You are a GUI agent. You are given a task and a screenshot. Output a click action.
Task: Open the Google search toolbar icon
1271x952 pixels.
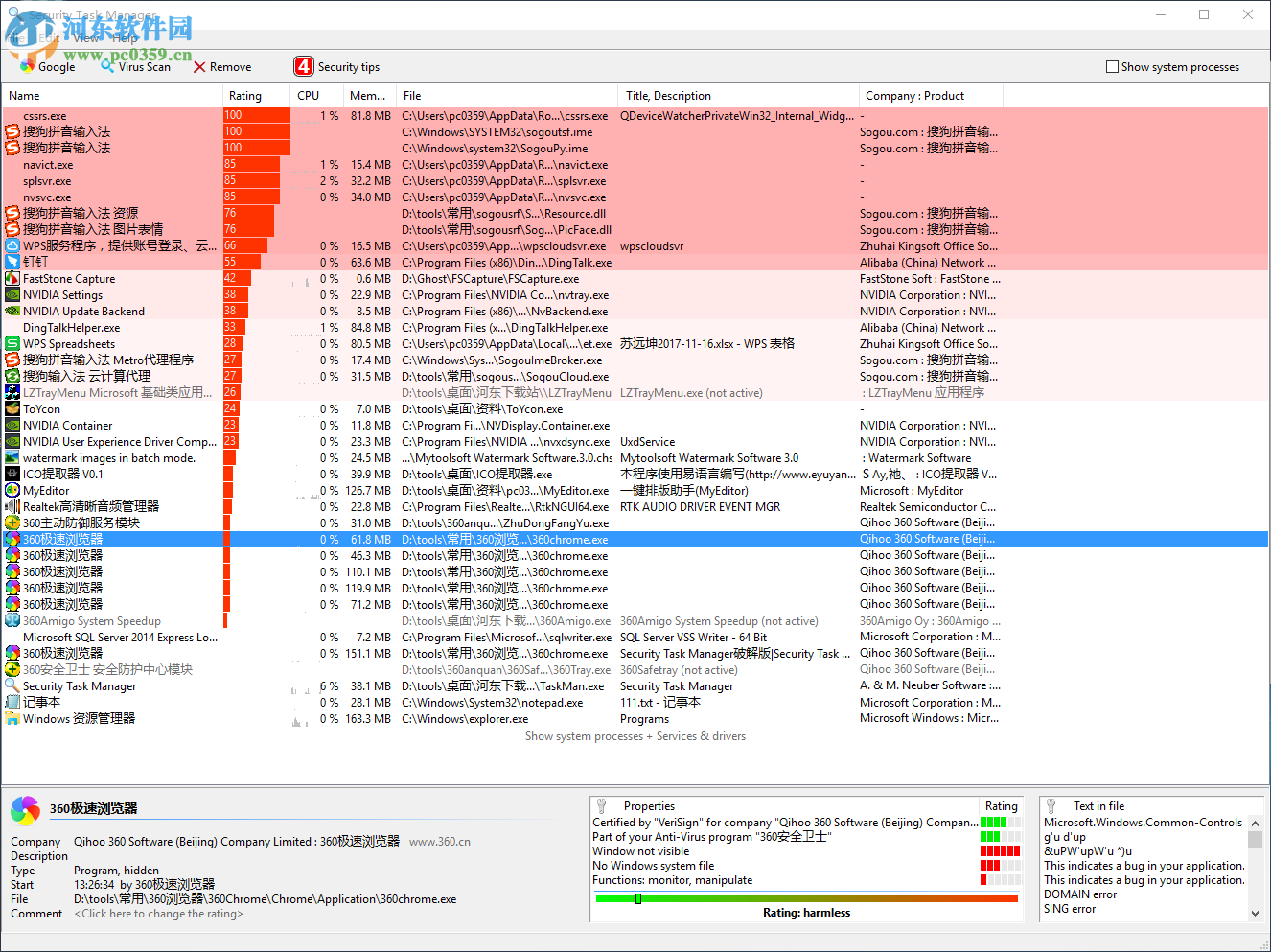[27, 66]
